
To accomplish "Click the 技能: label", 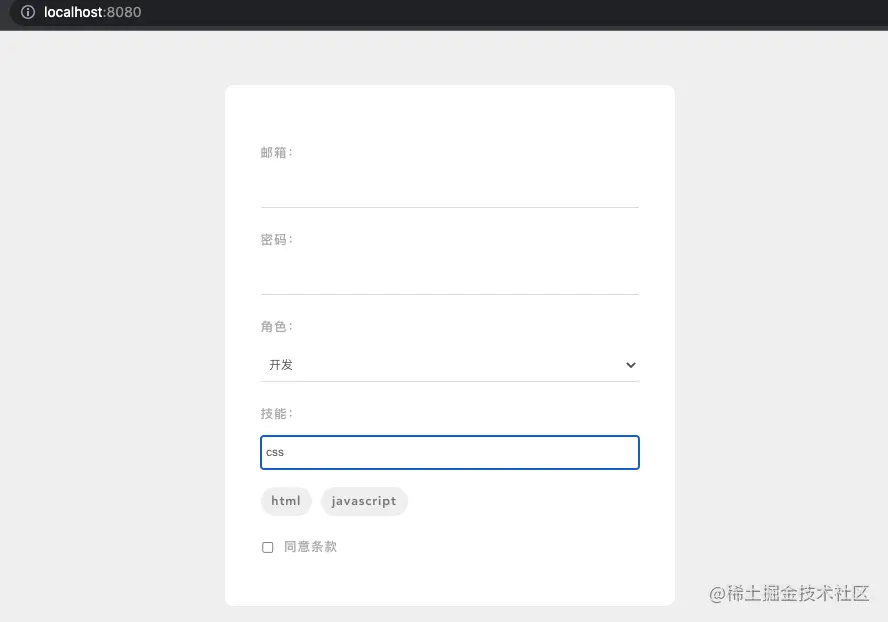I will point(276,414).
